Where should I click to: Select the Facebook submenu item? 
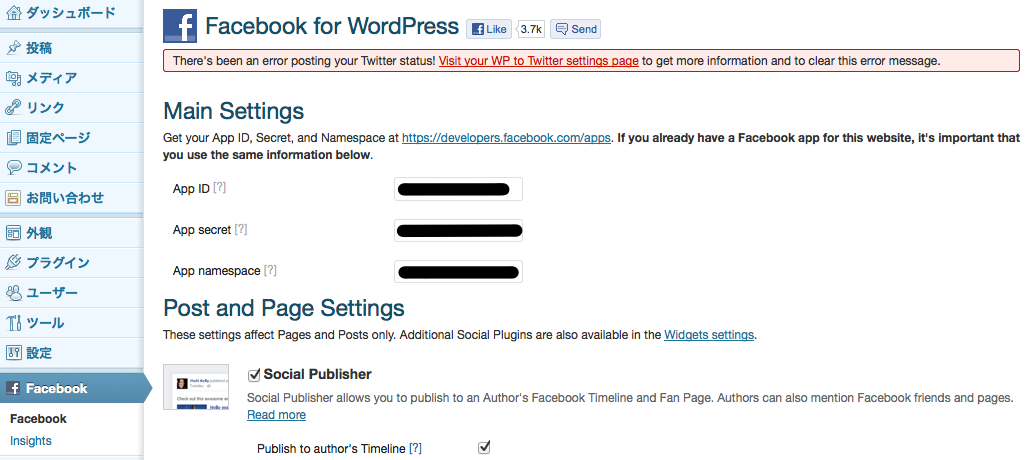click(38, 419)
